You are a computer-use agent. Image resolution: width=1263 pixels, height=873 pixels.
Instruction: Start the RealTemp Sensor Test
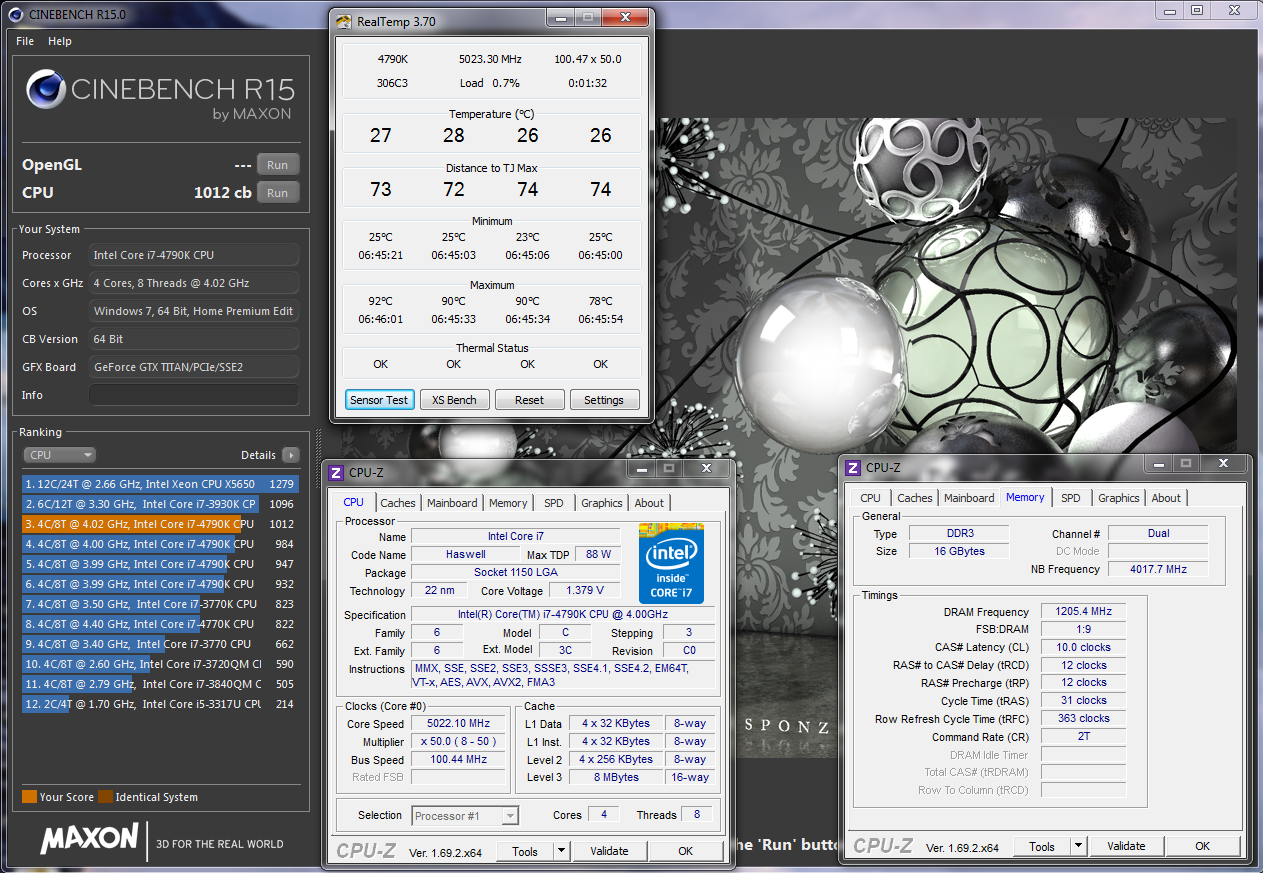pos(379,400)
